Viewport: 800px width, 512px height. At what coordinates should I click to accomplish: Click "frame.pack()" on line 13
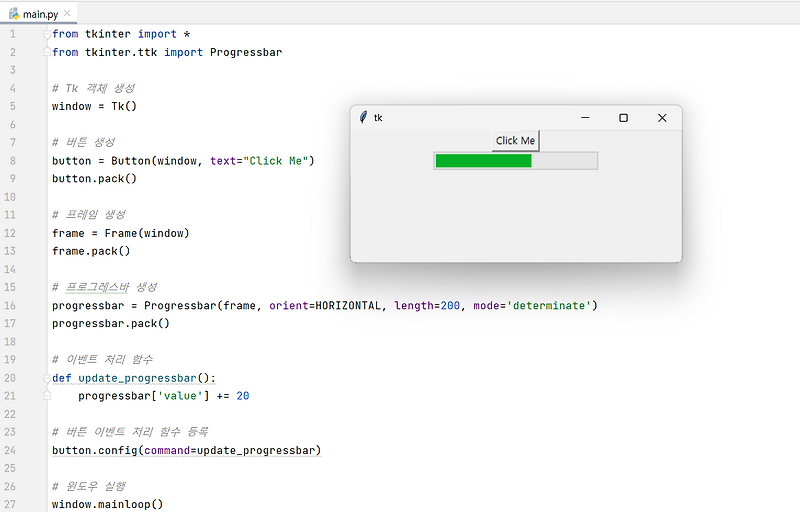[91, 251]
